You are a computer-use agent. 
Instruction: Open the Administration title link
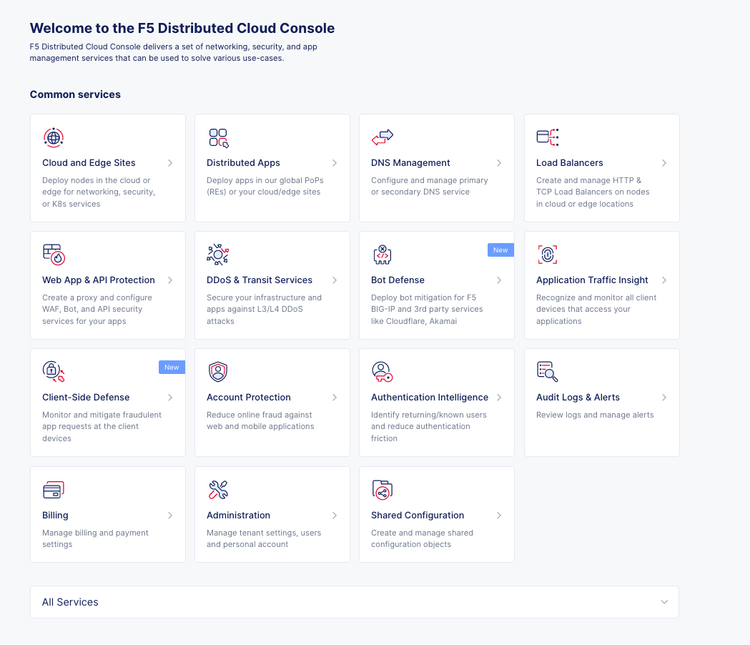[x=238, y=516]
